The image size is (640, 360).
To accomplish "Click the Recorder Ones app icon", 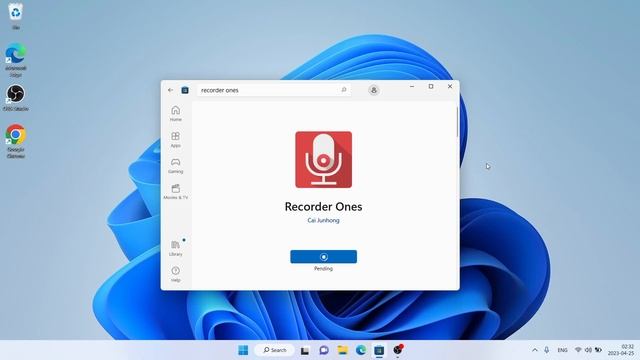I will (323, 160).
